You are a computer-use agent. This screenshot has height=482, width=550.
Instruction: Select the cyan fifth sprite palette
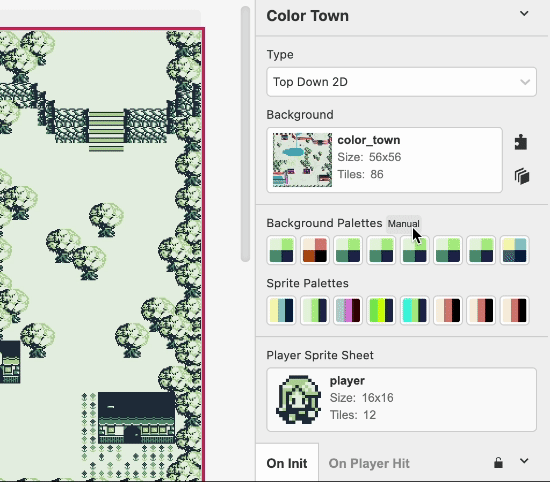(414, 310)
